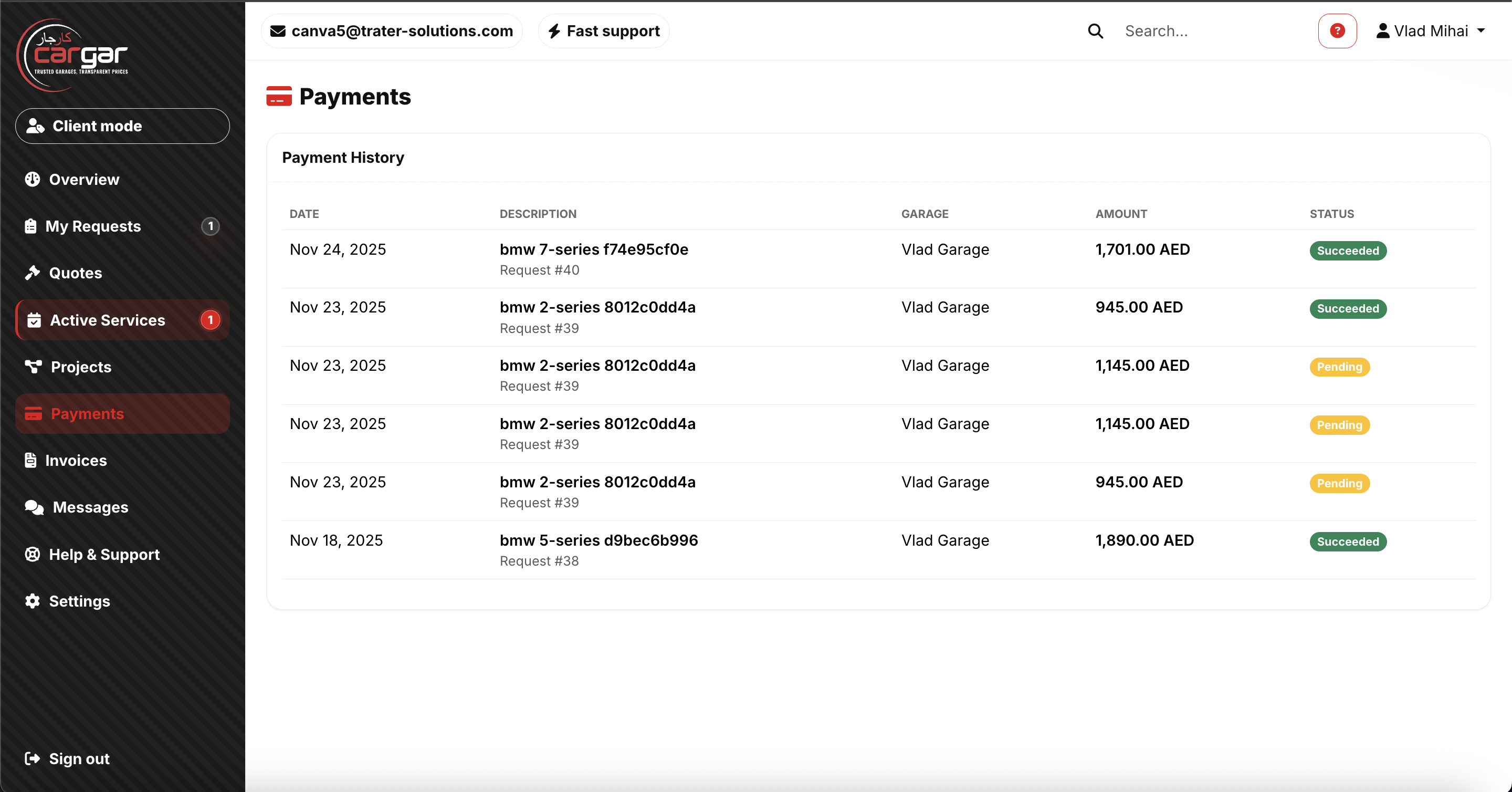Click the canva5@trater-solutions.com email link

[x=392, y=30]
